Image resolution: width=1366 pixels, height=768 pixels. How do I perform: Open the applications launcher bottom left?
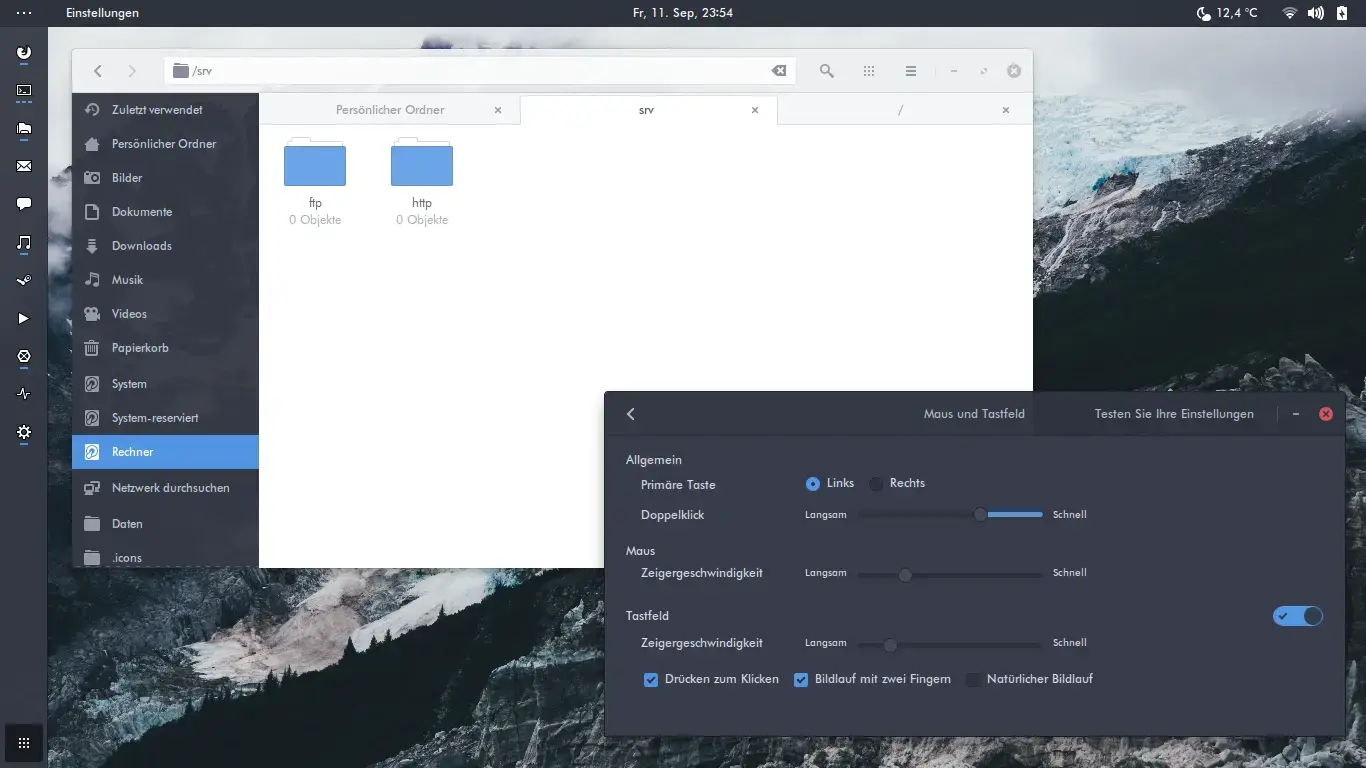(23, 742)
